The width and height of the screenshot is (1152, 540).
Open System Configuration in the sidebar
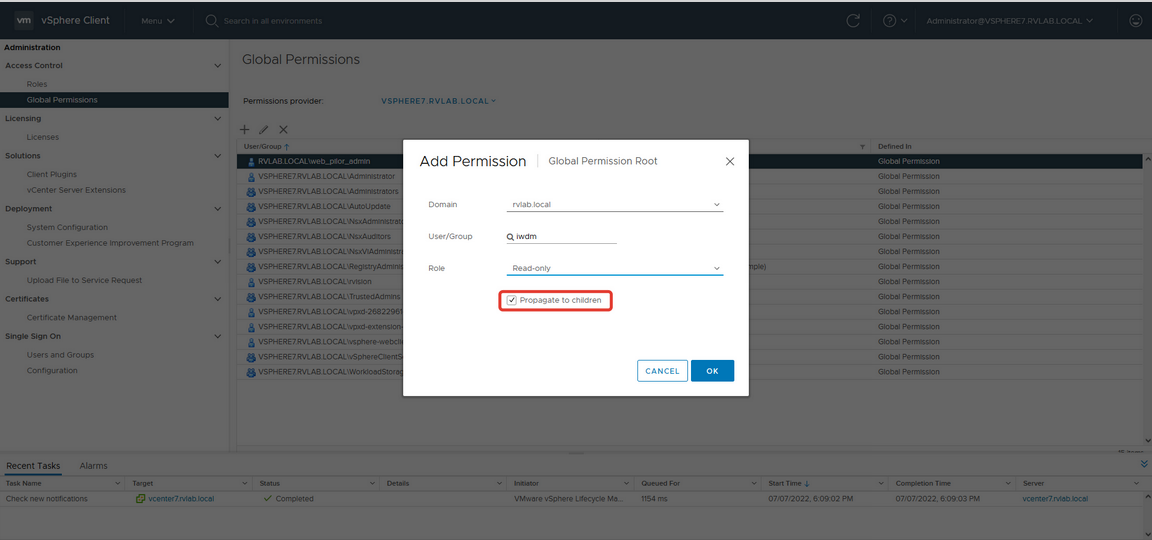pyautogui.click(x=67, y=227)
